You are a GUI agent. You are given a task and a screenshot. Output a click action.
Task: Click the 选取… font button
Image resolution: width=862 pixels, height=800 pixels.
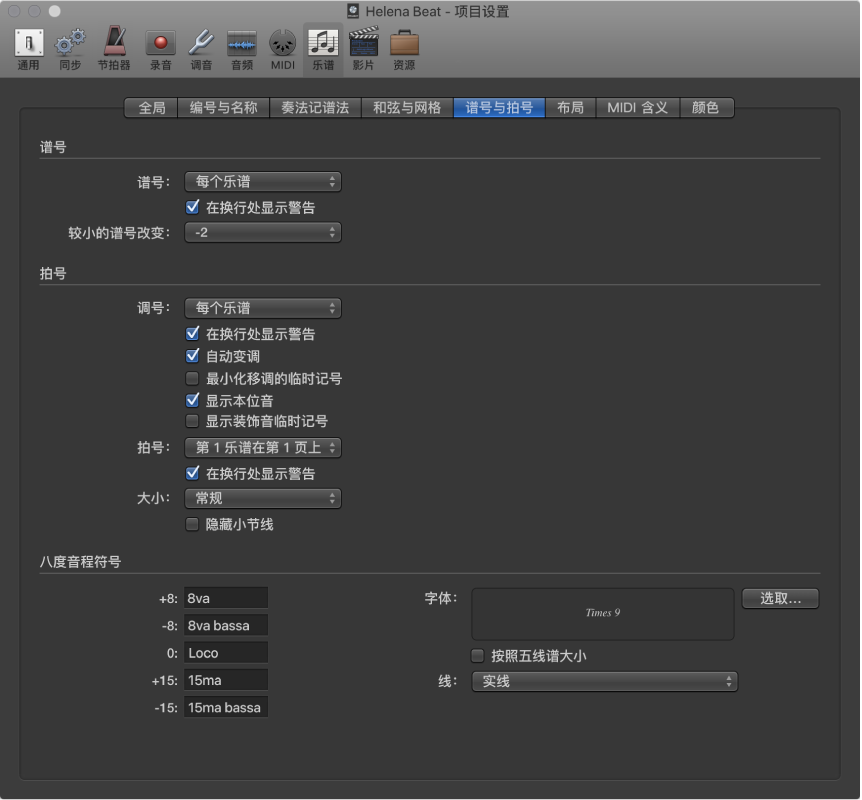click(x=780, y=598)
